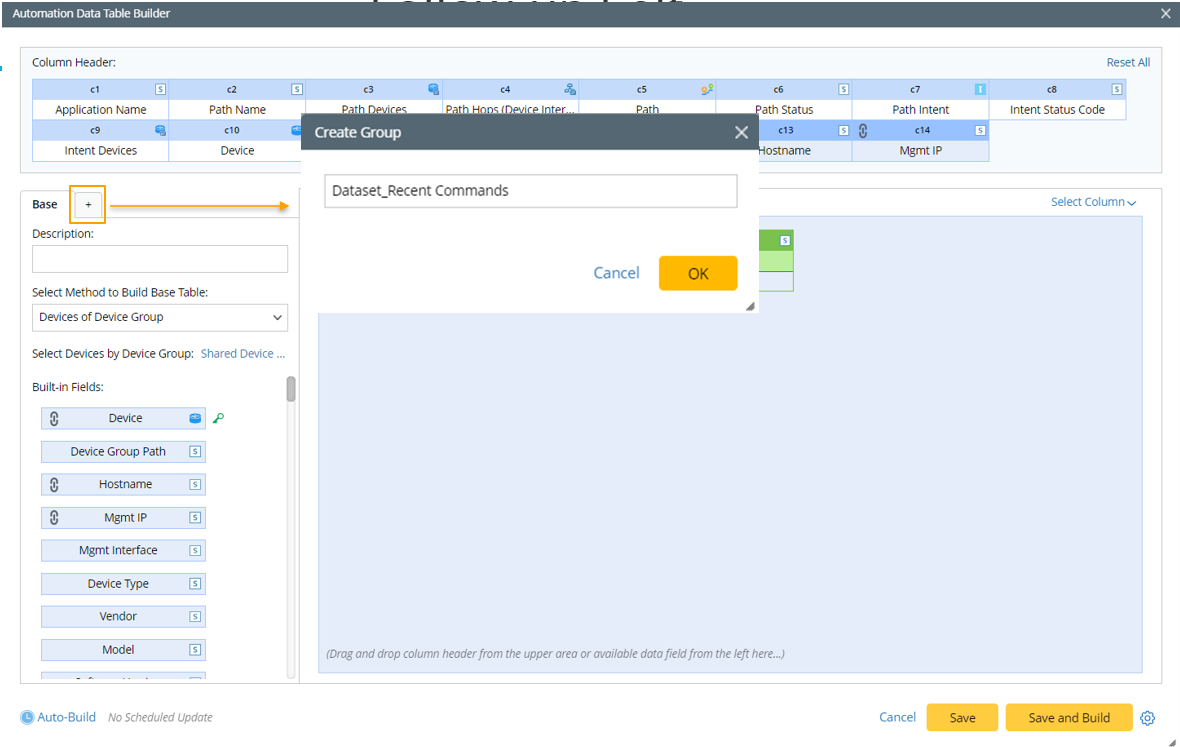This screenshot has height=747, width=1180.
Task: Click the Auto-Build clock icon
Action: [x=27, y=718]
